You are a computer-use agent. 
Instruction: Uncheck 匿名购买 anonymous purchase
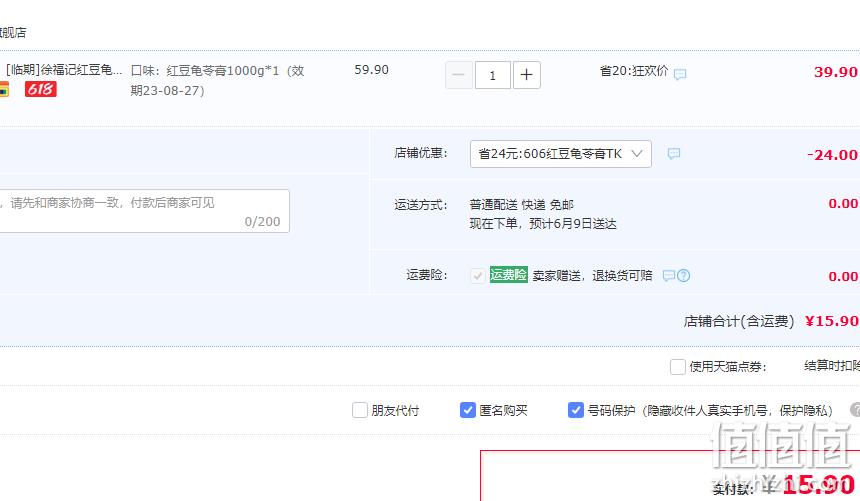pyautogui.click(x=467, y=410)
